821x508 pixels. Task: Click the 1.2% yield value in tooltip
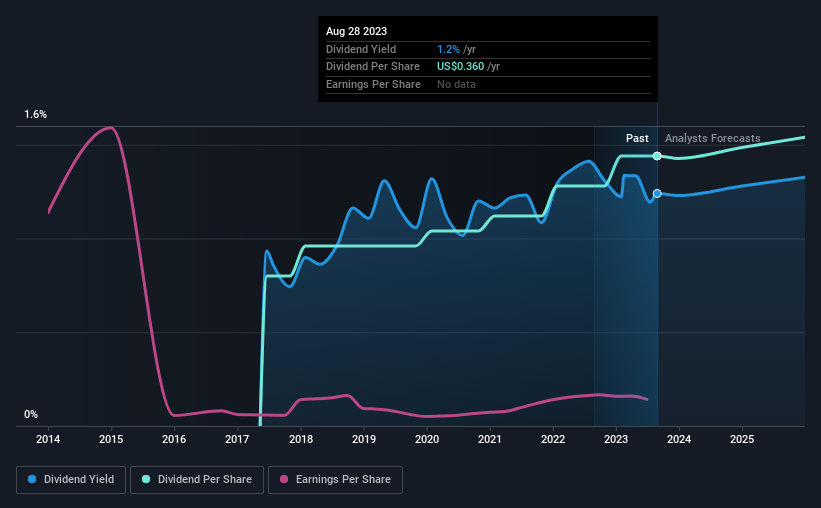pyautogui.click(x=448, y=49)
